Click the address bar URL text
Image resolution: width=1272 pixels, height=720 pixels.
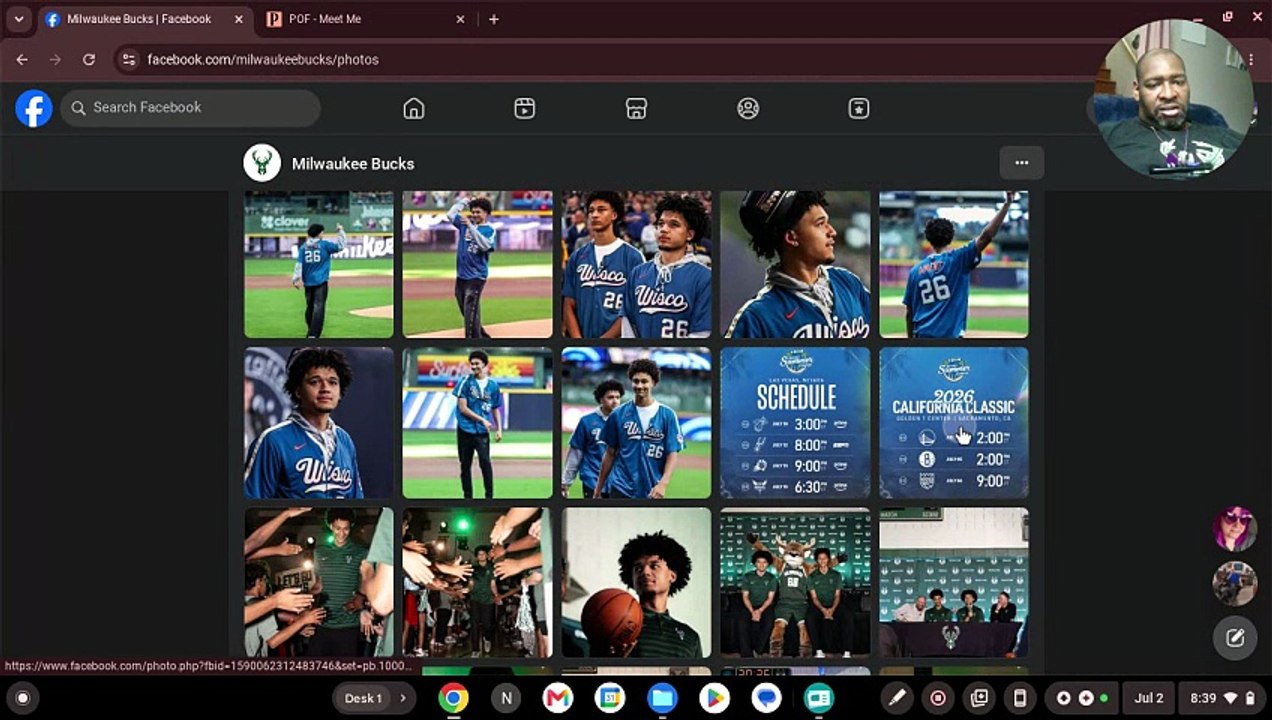(x=263, y=60)
